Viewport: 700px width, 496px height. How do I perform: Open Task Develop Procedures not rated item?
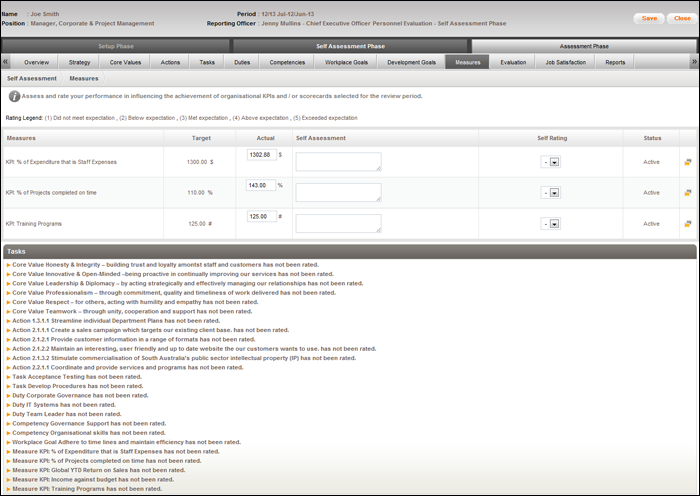(x=78, y=387)
